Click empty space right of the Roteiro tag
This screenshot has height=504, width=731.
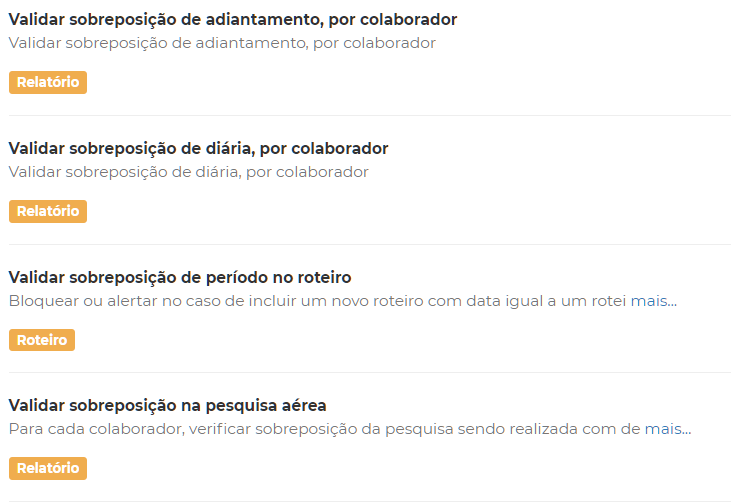[400, 340]
